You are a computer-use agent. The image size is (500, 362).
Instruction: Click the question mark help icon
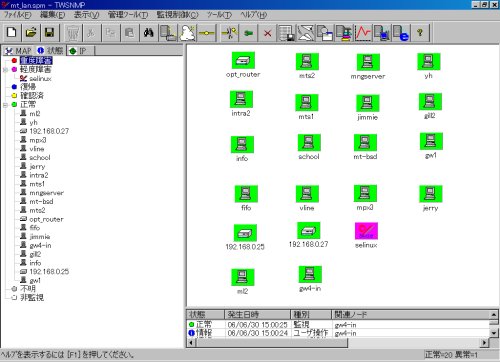420,33
